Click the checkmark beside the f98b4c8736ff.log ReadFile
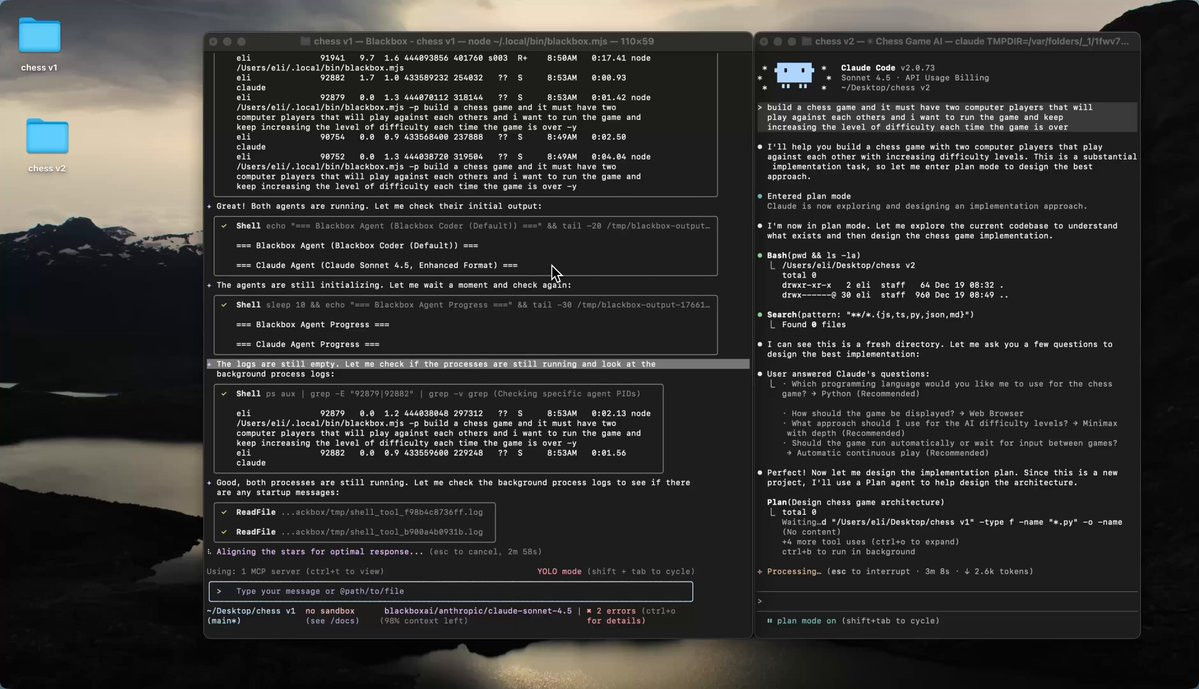This screenshot has height=689, width=1199. pyautogui.click(x=224, y=512)
